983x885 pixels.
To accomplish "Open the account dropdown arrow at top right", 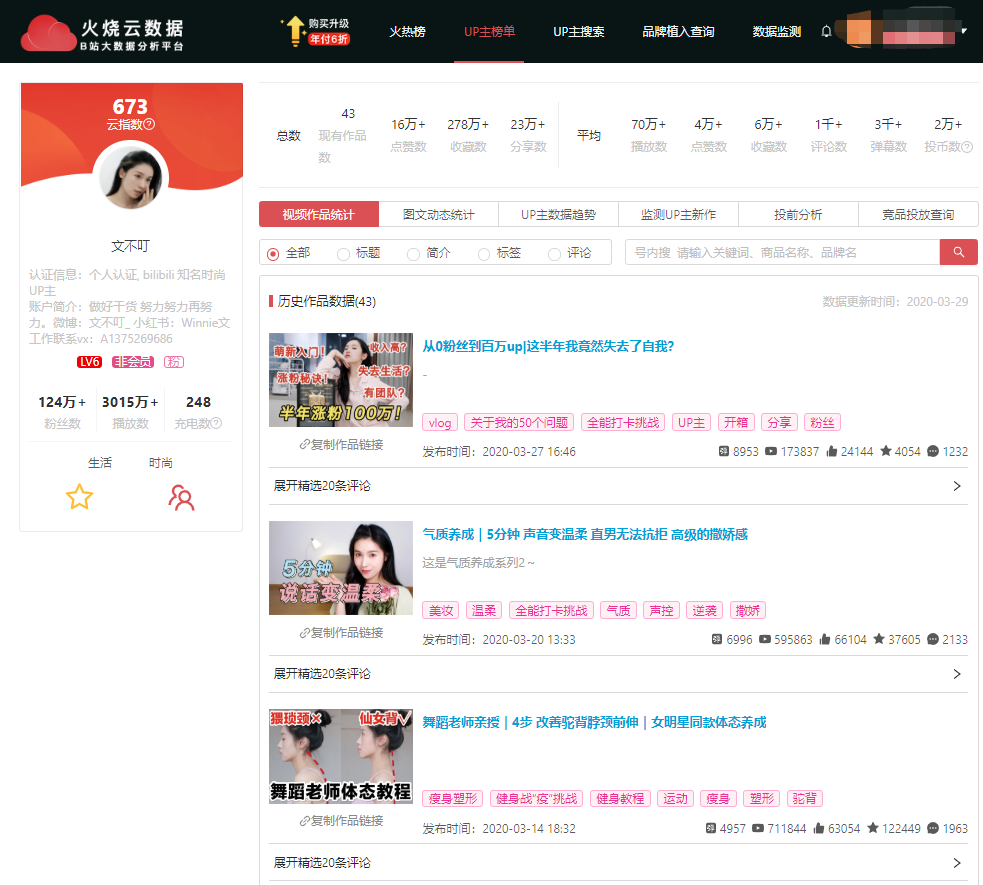I will point(964,31).
